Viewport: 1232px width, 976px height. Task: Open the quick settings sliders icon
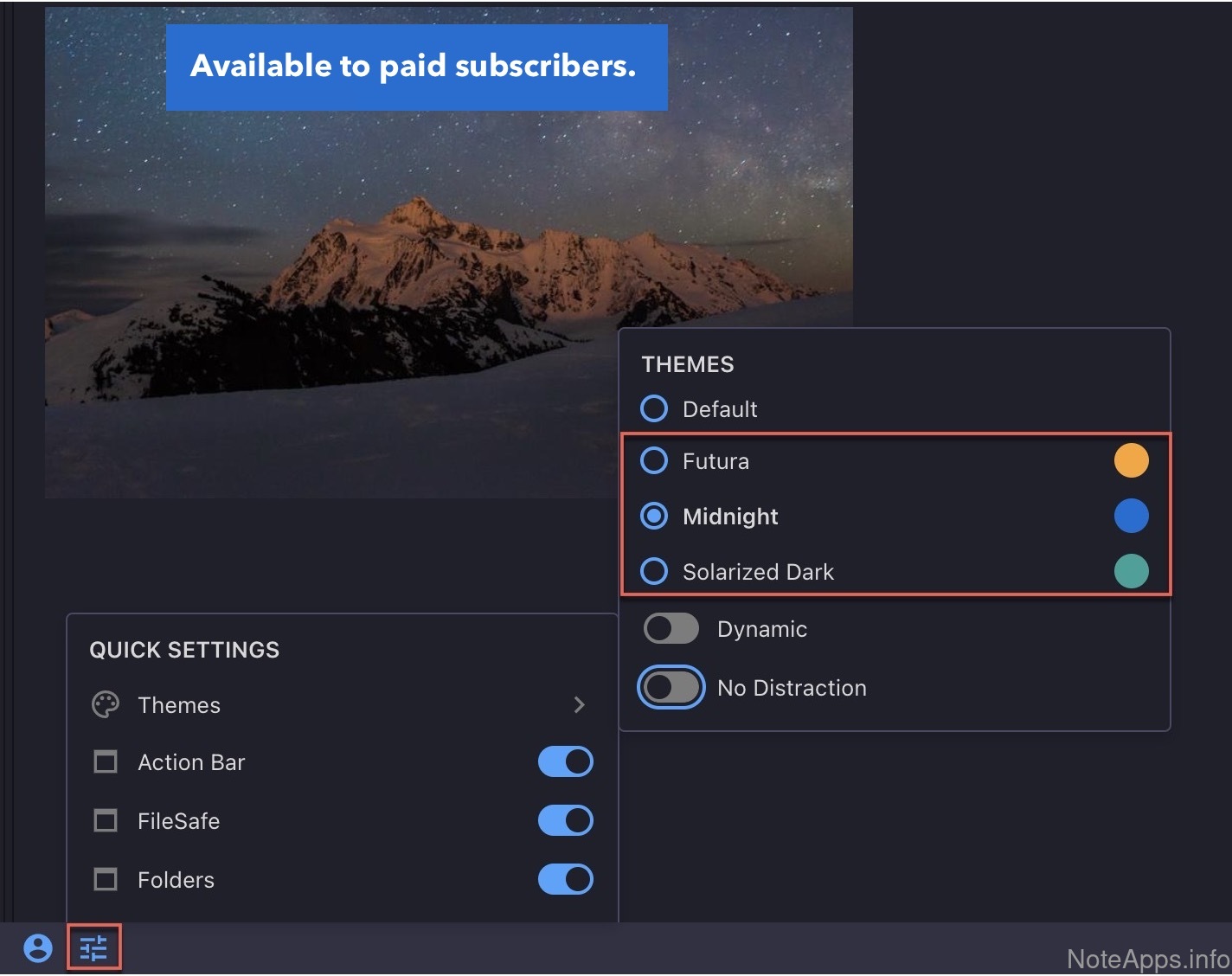point(93,948)
